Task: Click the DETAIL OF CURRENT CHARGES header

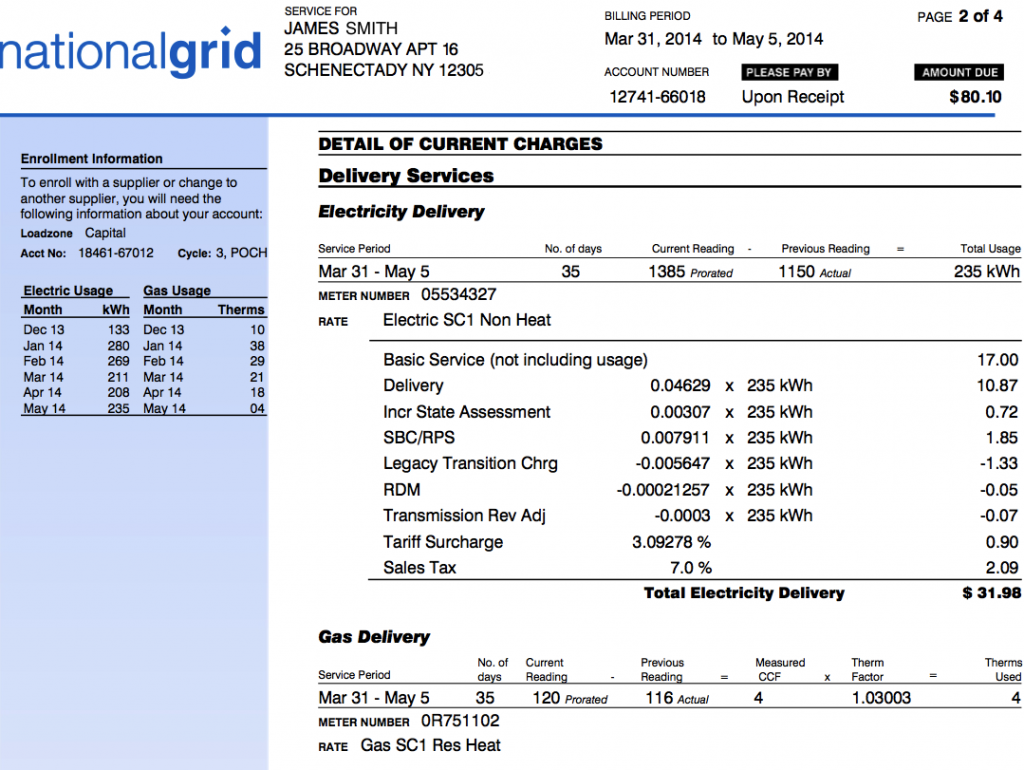Action: tap(460, 143)
